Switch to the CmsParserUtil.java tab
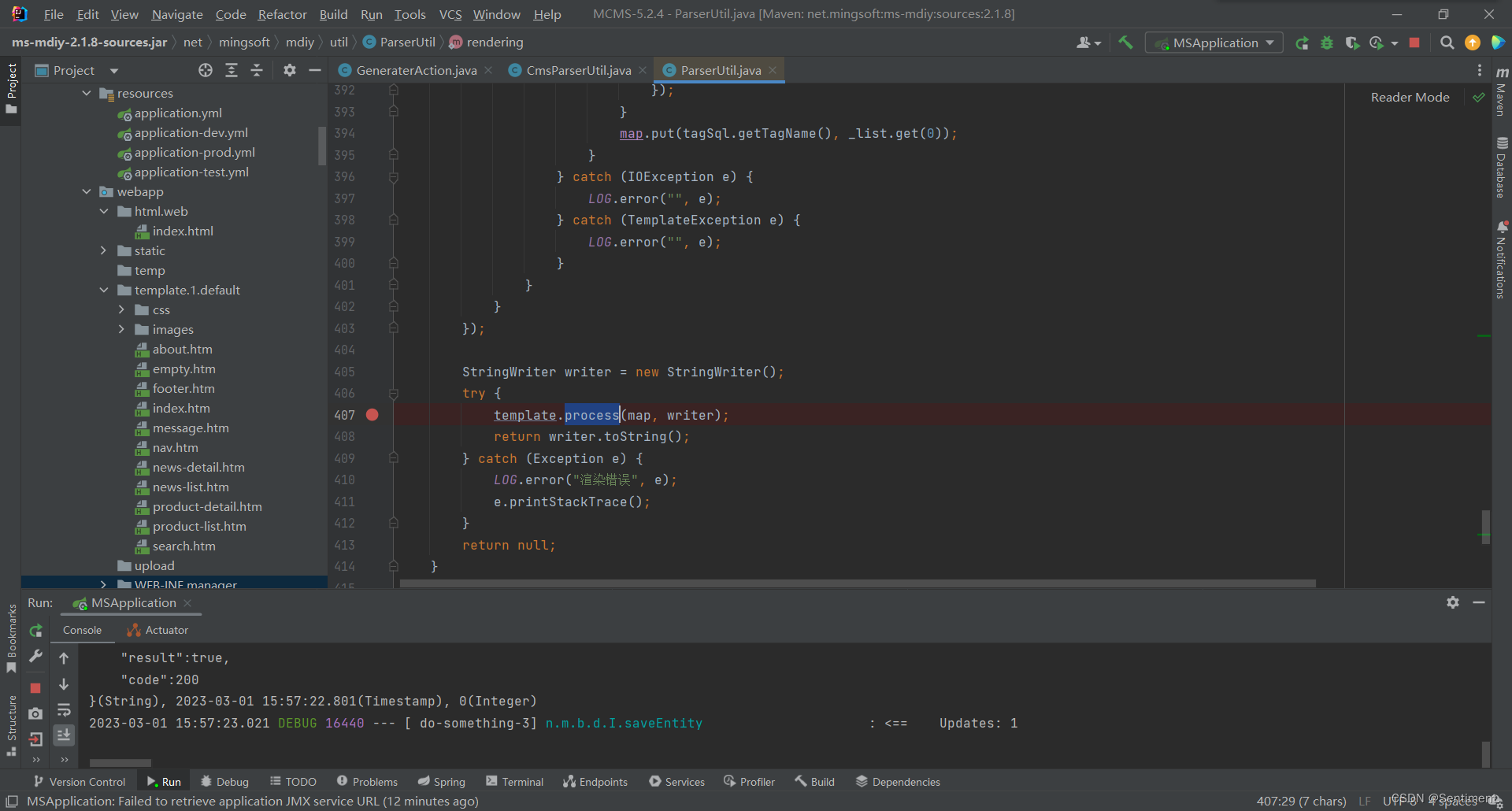The image size is (1512, 811). [578, 70]
